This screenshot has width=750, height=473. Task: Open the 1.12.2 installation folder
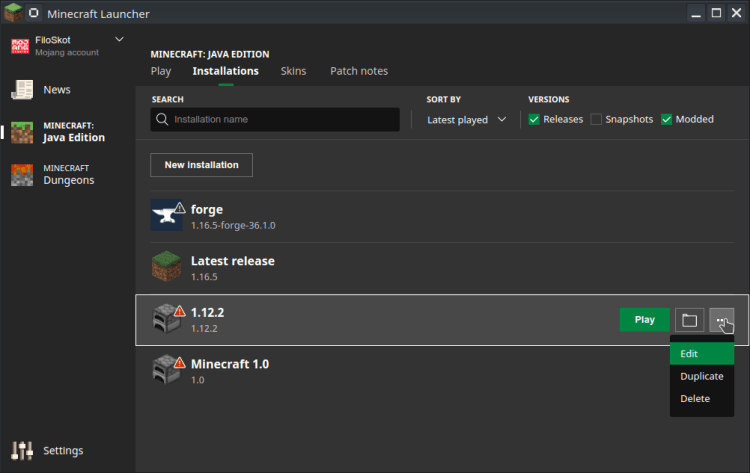tap(689, 320)
